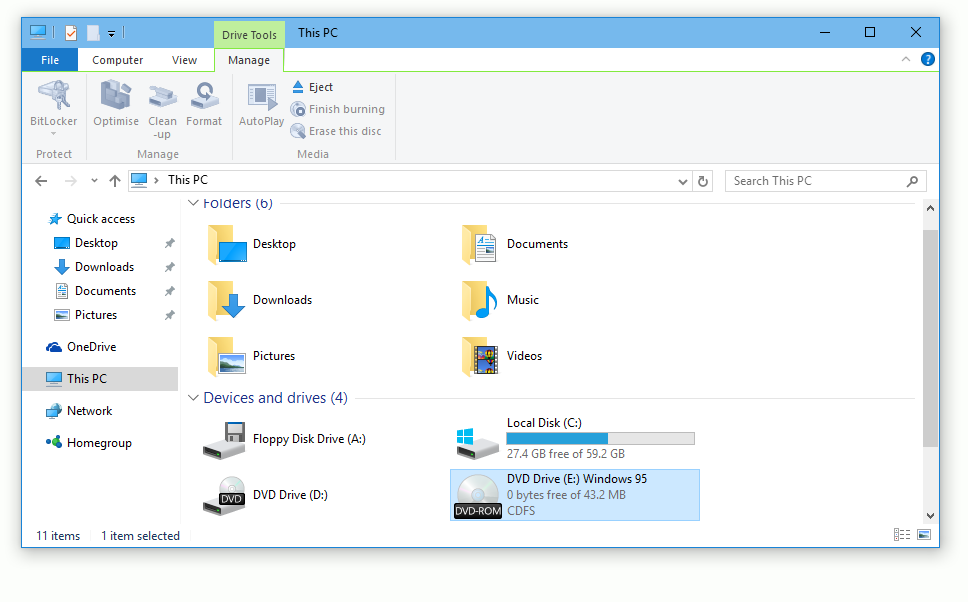Open the Downloads folder in Folders group
The height and width of the screenshot is (602, 968).
[260, 300]
